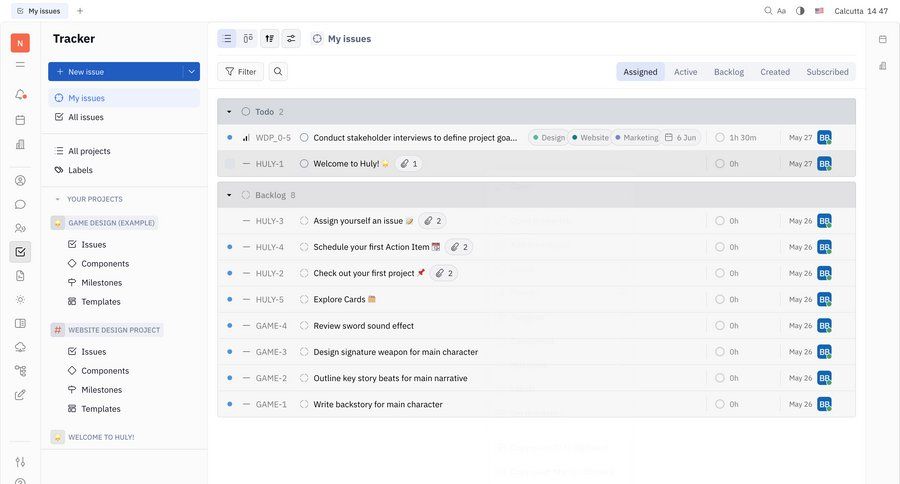Open the chat bubble icon in sidebar

tap(20, 204)
